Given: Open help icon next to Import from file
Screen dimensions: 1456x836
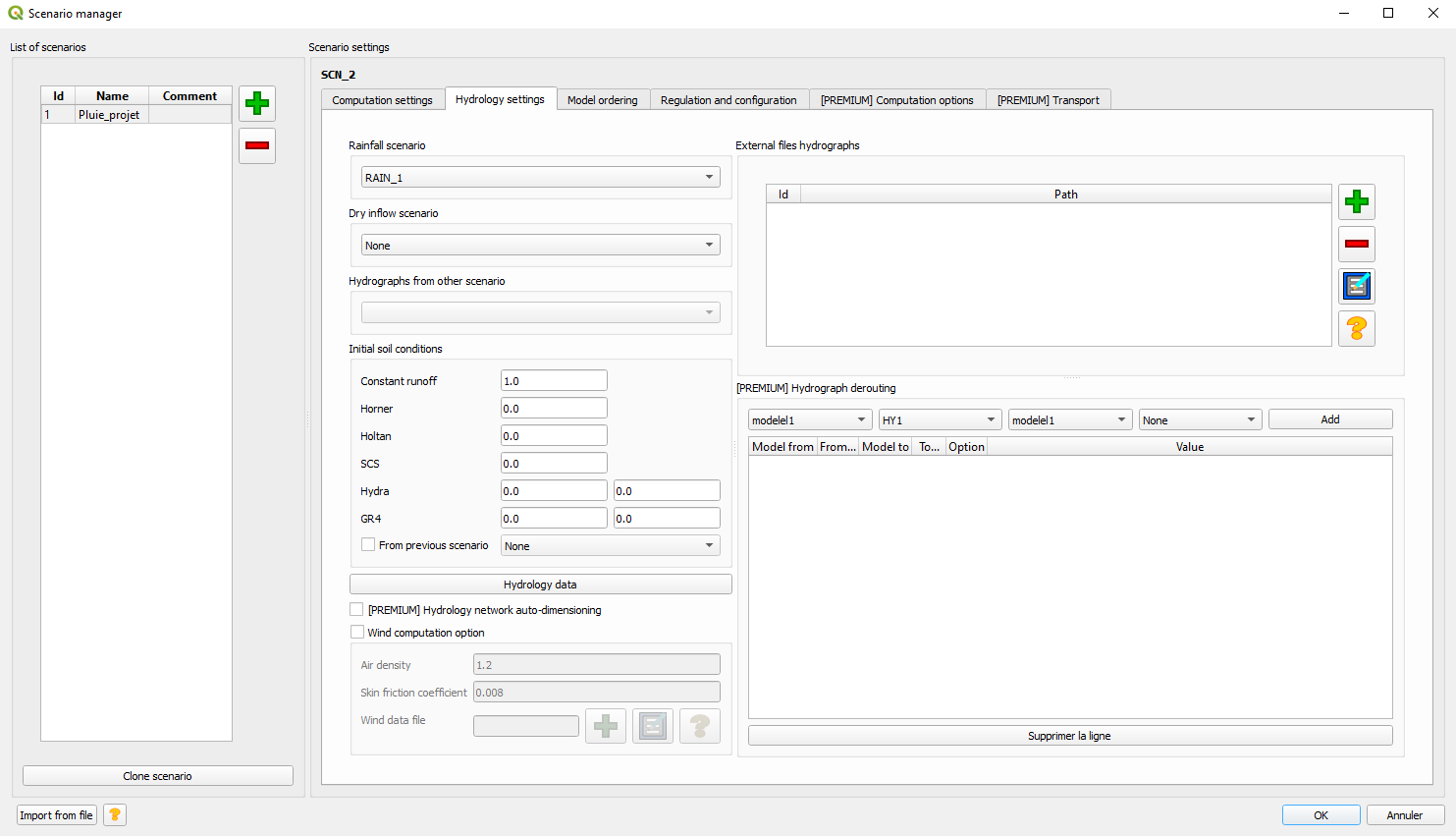Looking at the screenshot, I should (x=115, y=814).
